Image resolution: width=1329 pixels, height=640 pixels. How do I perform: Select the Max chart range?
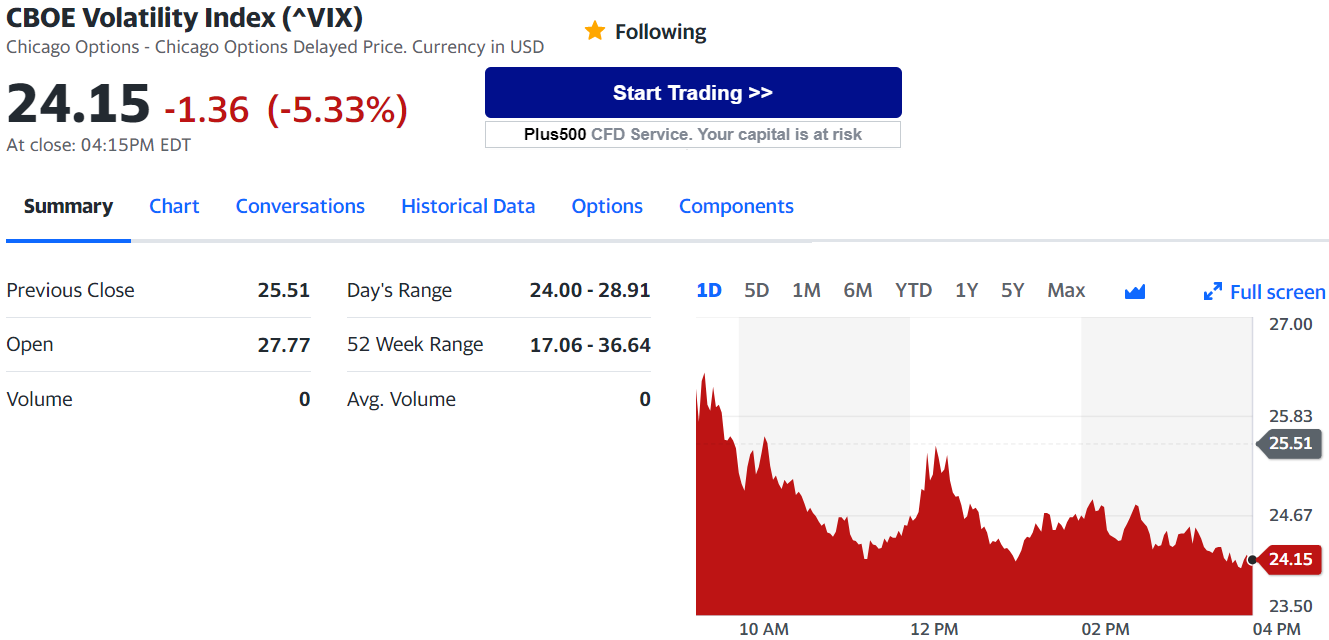pyautogui.click(x=1066, y=290)
